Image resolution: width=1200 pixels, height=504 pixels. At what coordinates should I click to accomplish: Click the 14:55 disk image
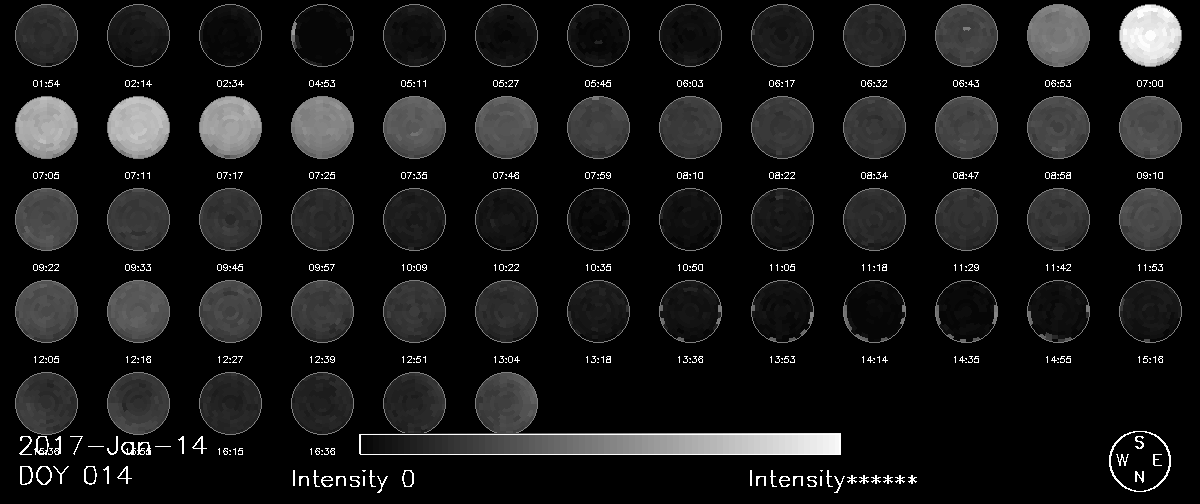[1058, 311]
